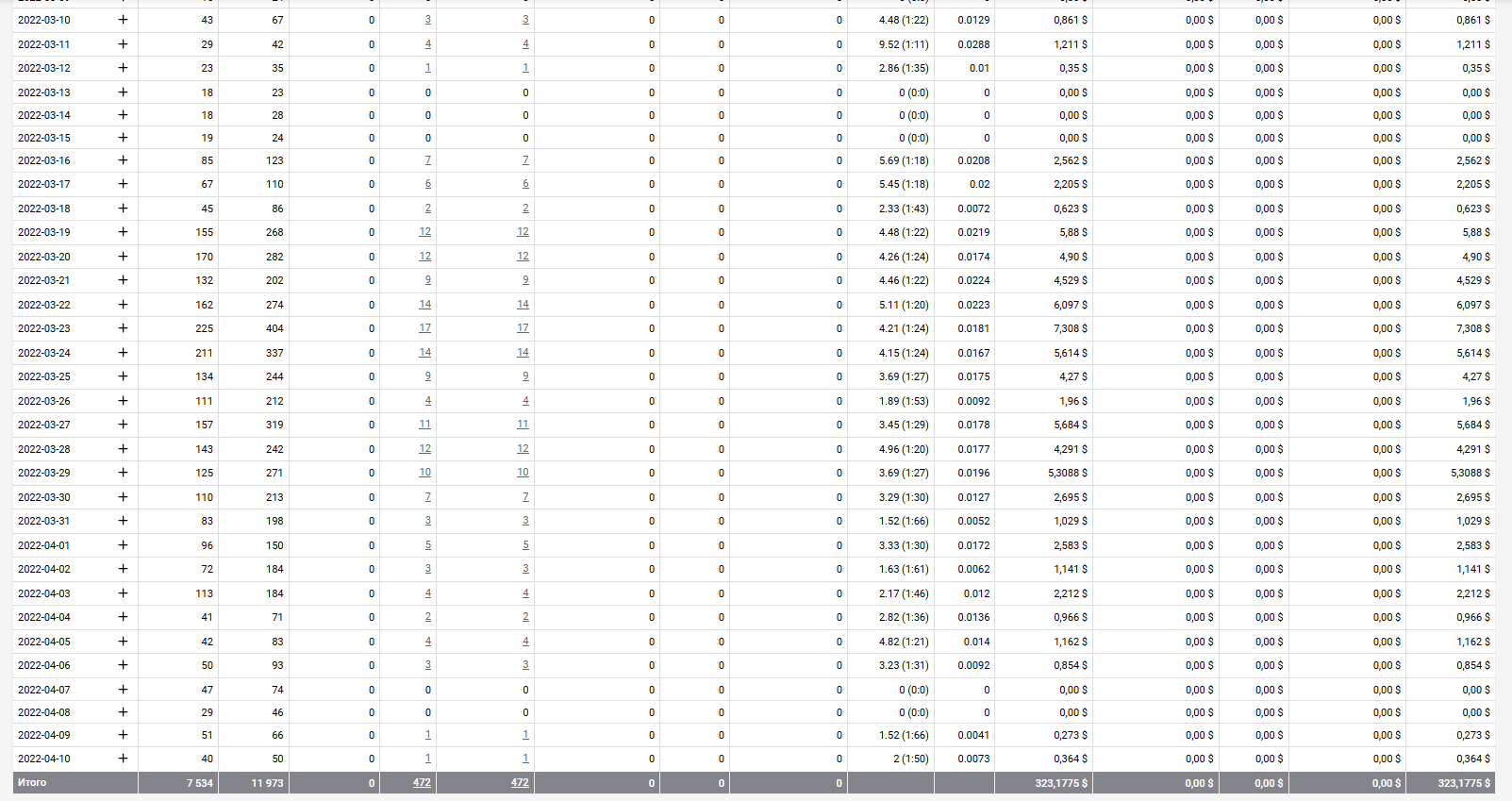Viewport: 1512px width, 801px height.
Task: Click the 2 (1:50) value in 2022-04-10 row
Action: 911,759
